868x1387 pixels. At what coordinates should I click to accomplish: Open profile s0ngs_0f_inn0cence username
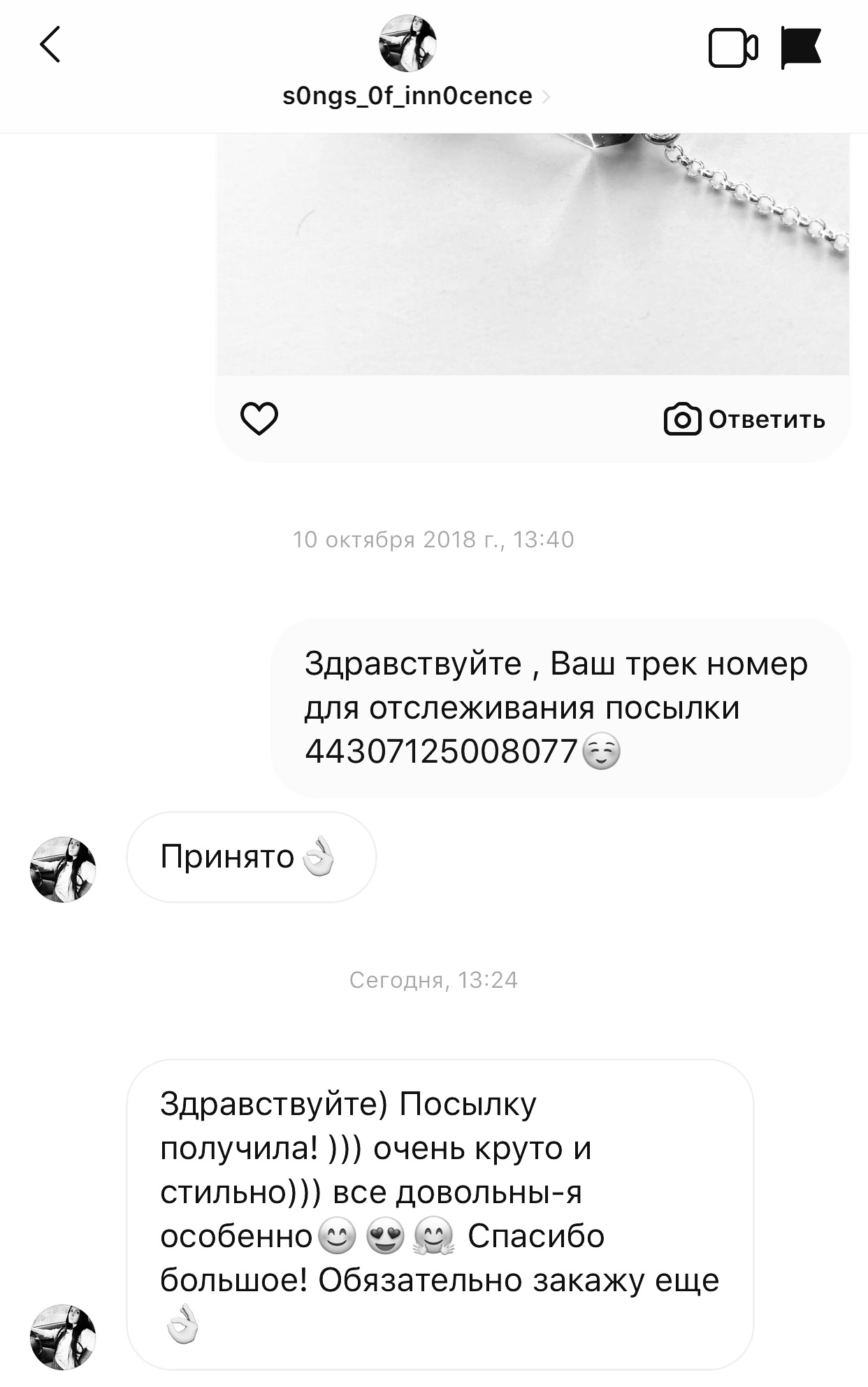click(x=407, y=96)
